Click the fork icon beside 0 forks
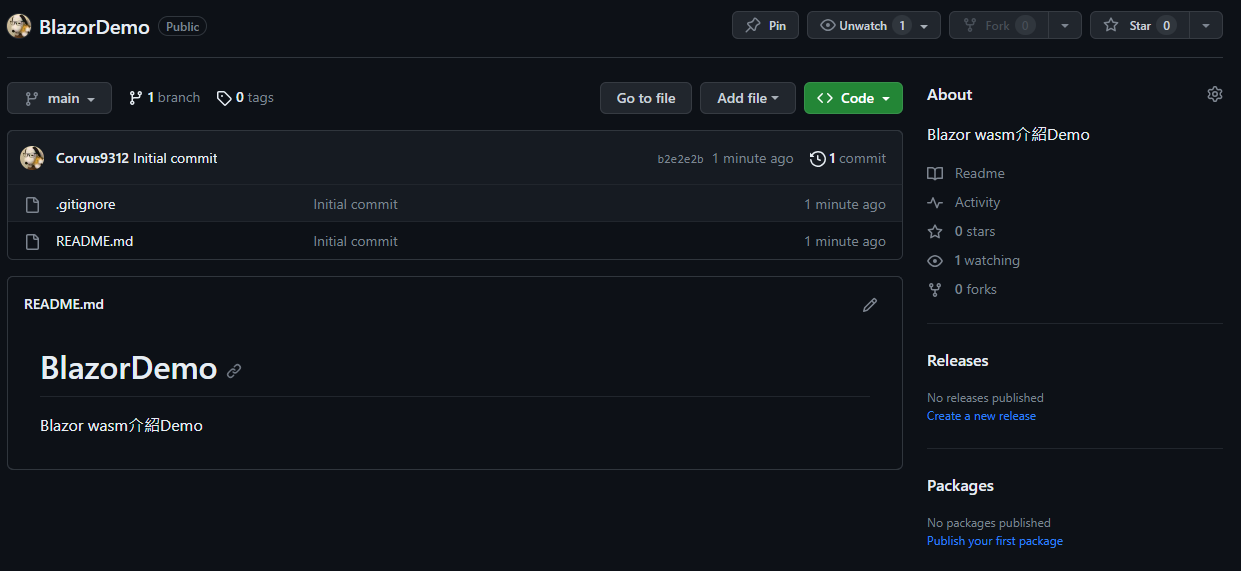The height and width of the screenshot is (571, 1241). [x=935, y=289]
